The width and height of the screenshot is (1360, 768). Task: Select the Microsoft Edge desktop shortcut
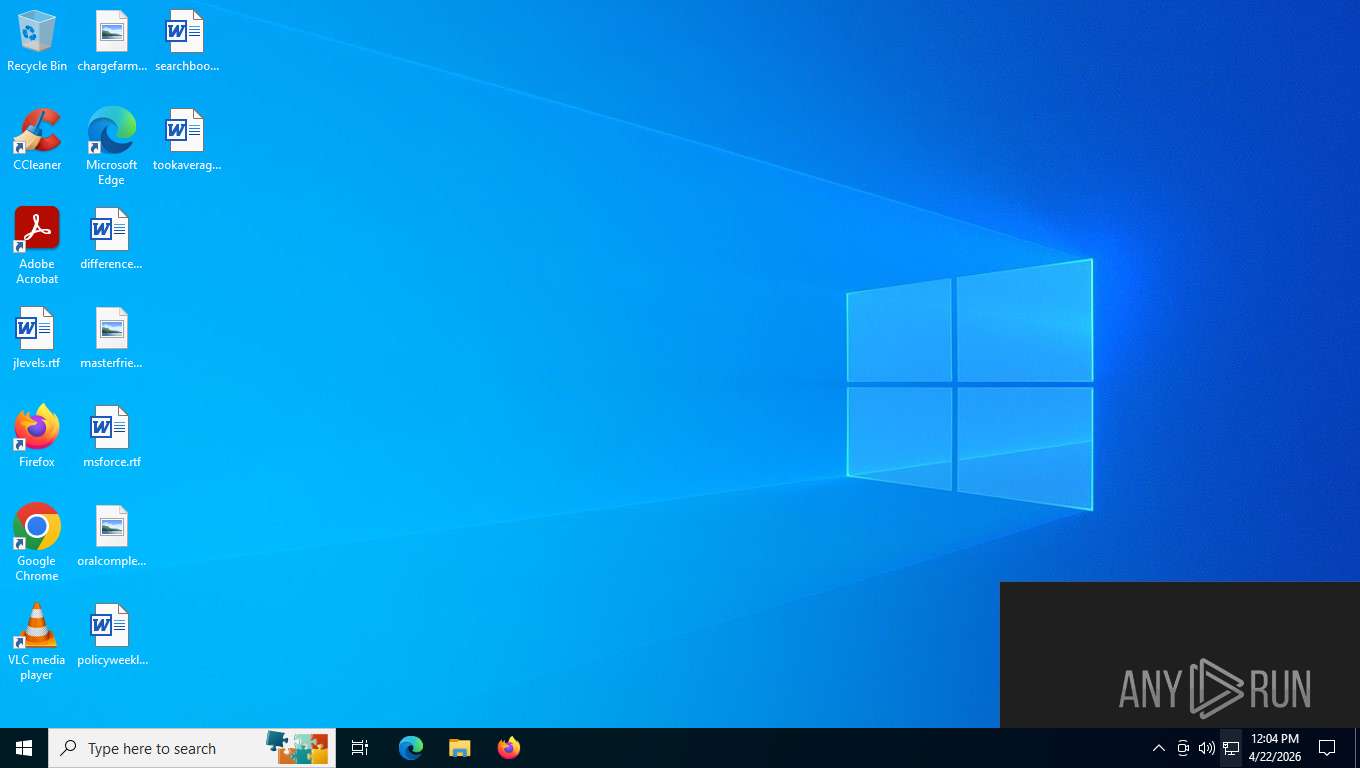point(112,146)
